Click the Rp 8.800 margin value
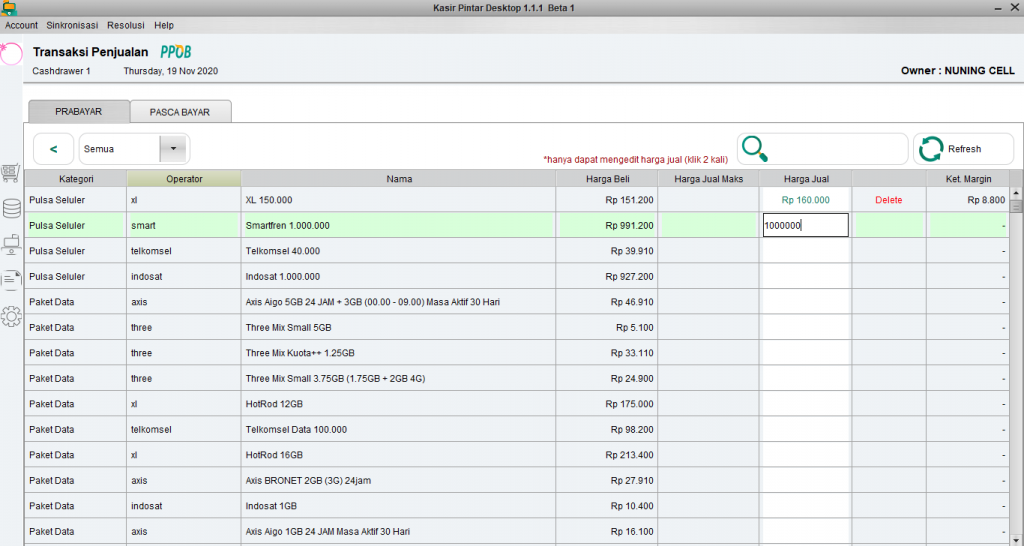Viewport: 1024px width, 546px height. tap(986, 200)
